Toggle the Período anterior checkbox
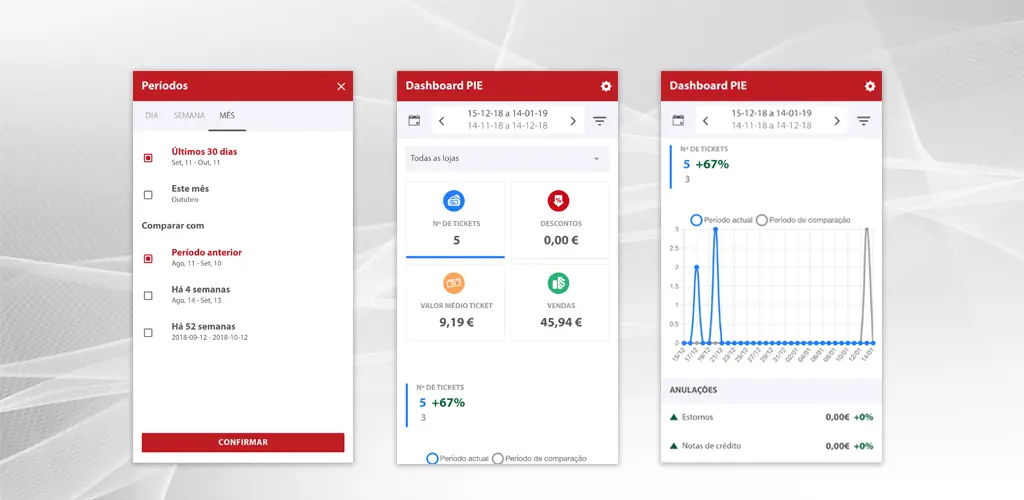This screenshot has width=1024, height=500. click(148, 258)
